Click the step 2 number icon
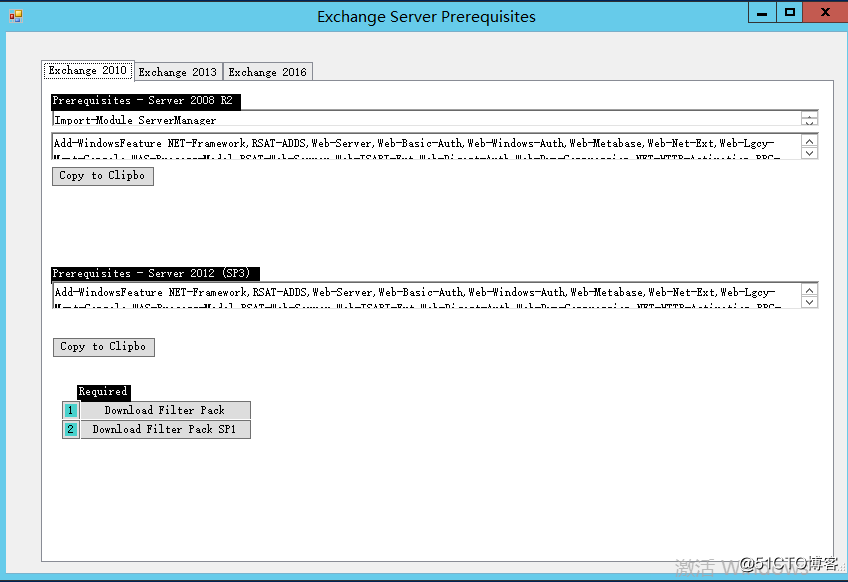 (71, 429)
